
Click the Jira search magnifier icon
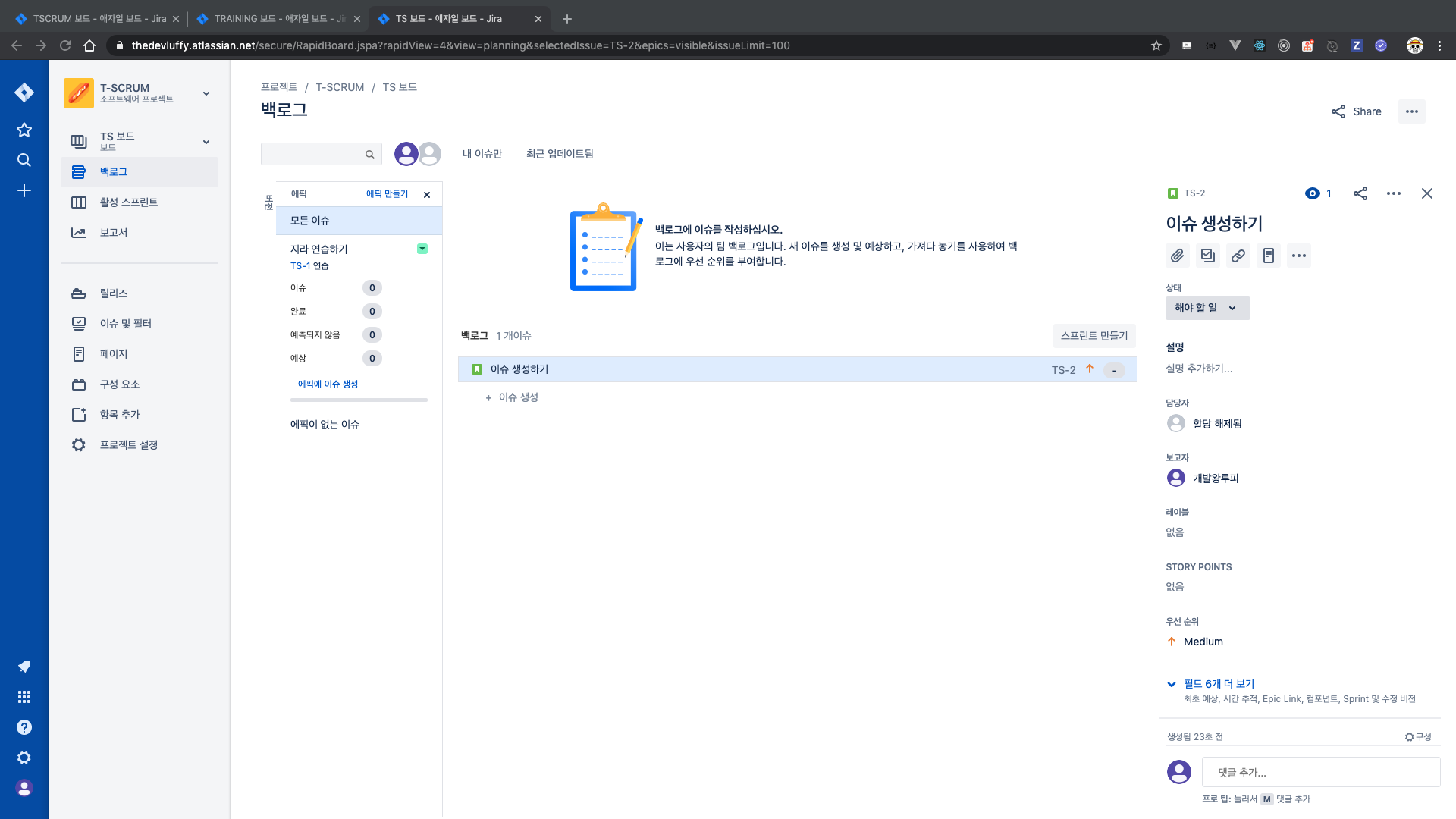coord(24,160)
